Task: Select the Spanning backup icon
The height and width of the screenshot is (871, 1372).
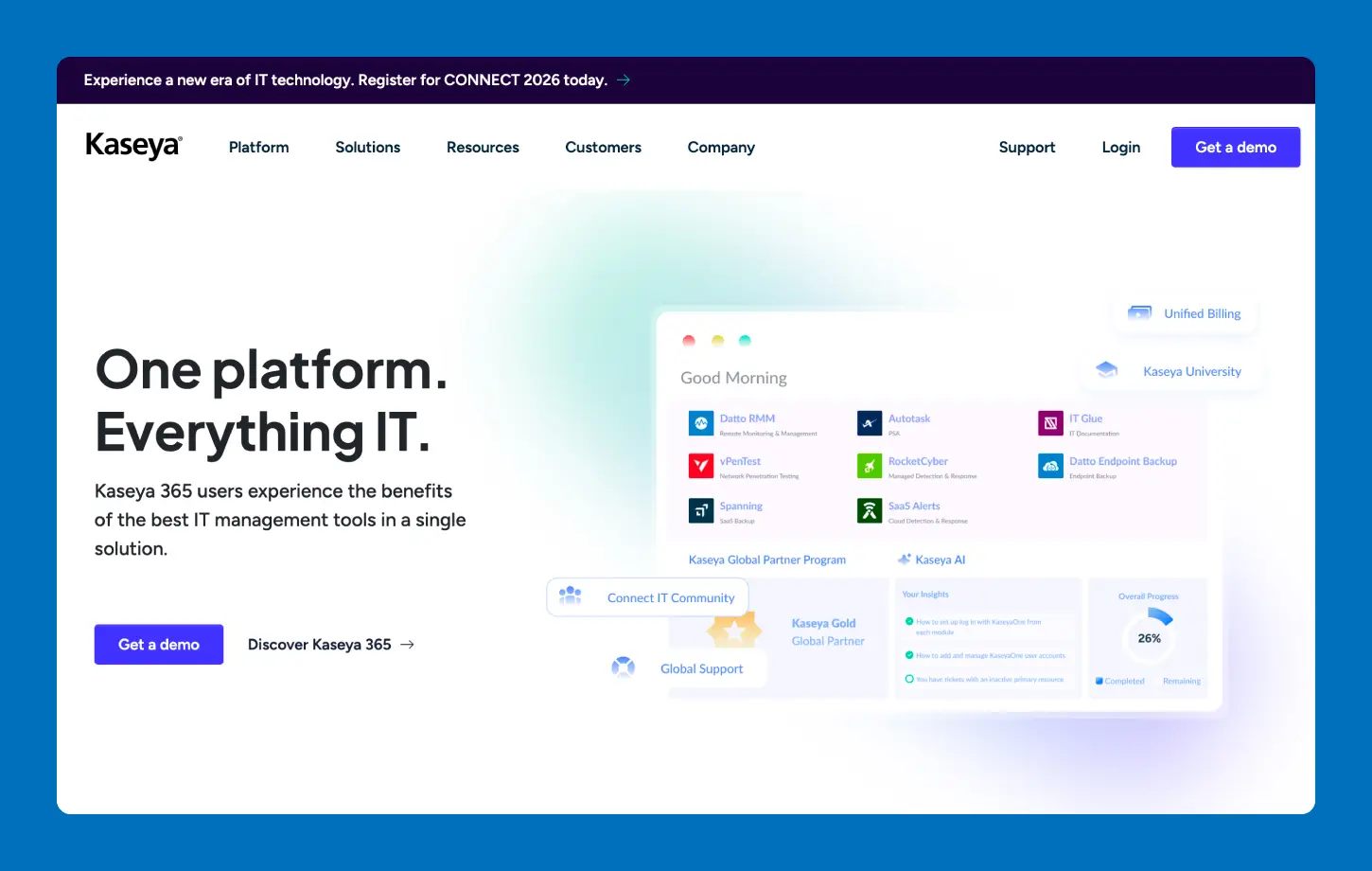Action: click(700, 511)
